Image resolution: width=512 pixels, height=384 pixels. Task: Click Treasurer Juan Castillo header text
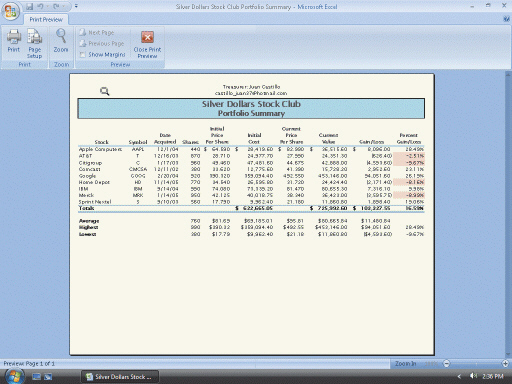click(x=251, y=87)
